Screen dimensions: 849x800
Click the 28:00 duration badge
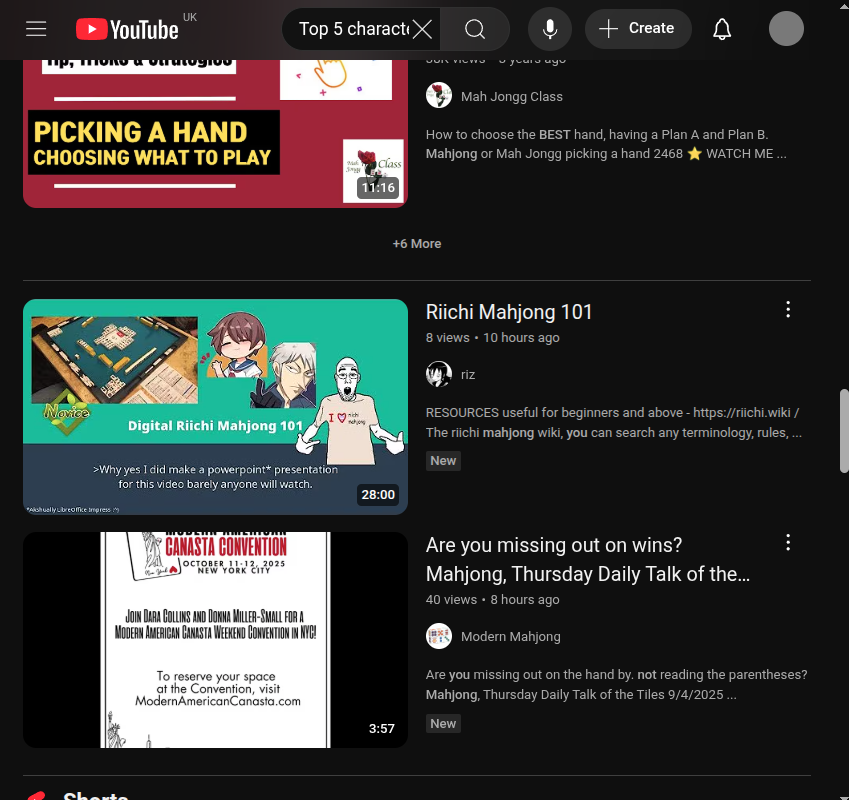click(378, 495)
